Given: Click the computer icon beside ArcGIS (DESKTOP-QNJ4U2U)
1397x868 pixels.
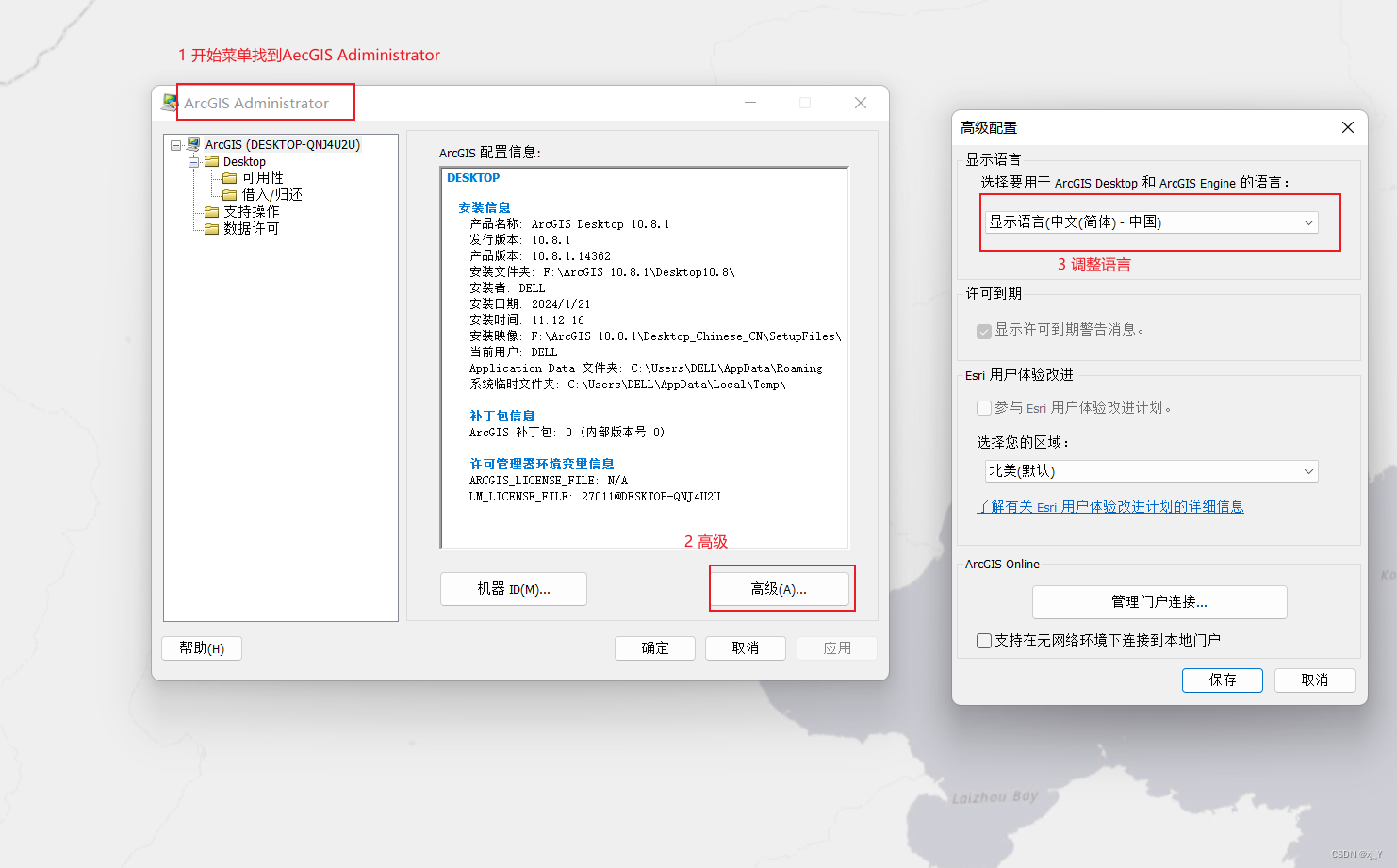Looking at the screenshot, I should tap(193, 144).
